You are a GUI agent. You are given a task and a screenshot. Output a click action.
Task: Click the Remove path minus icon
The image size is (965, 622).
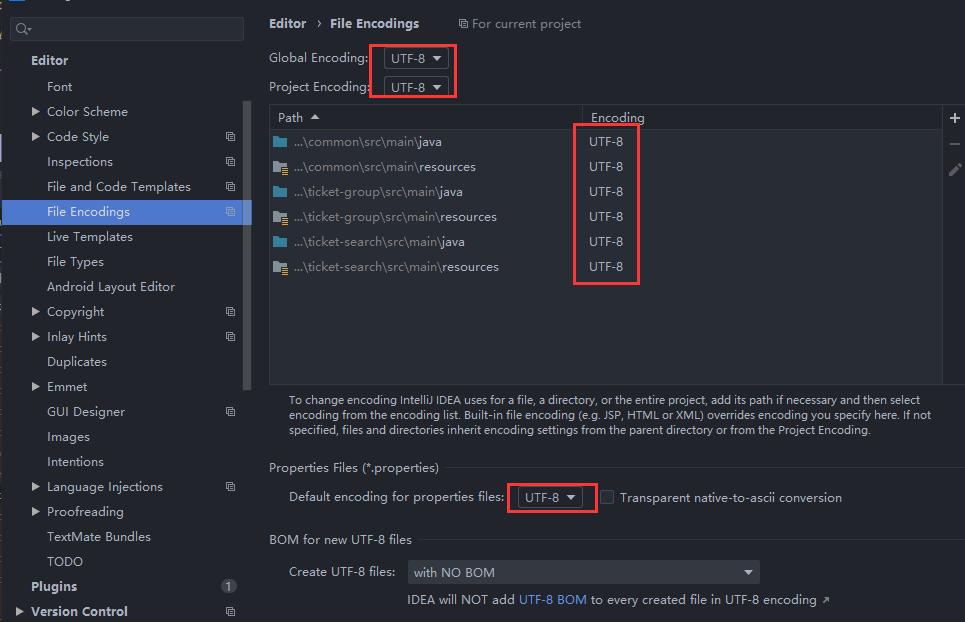(x=954, y=144)
